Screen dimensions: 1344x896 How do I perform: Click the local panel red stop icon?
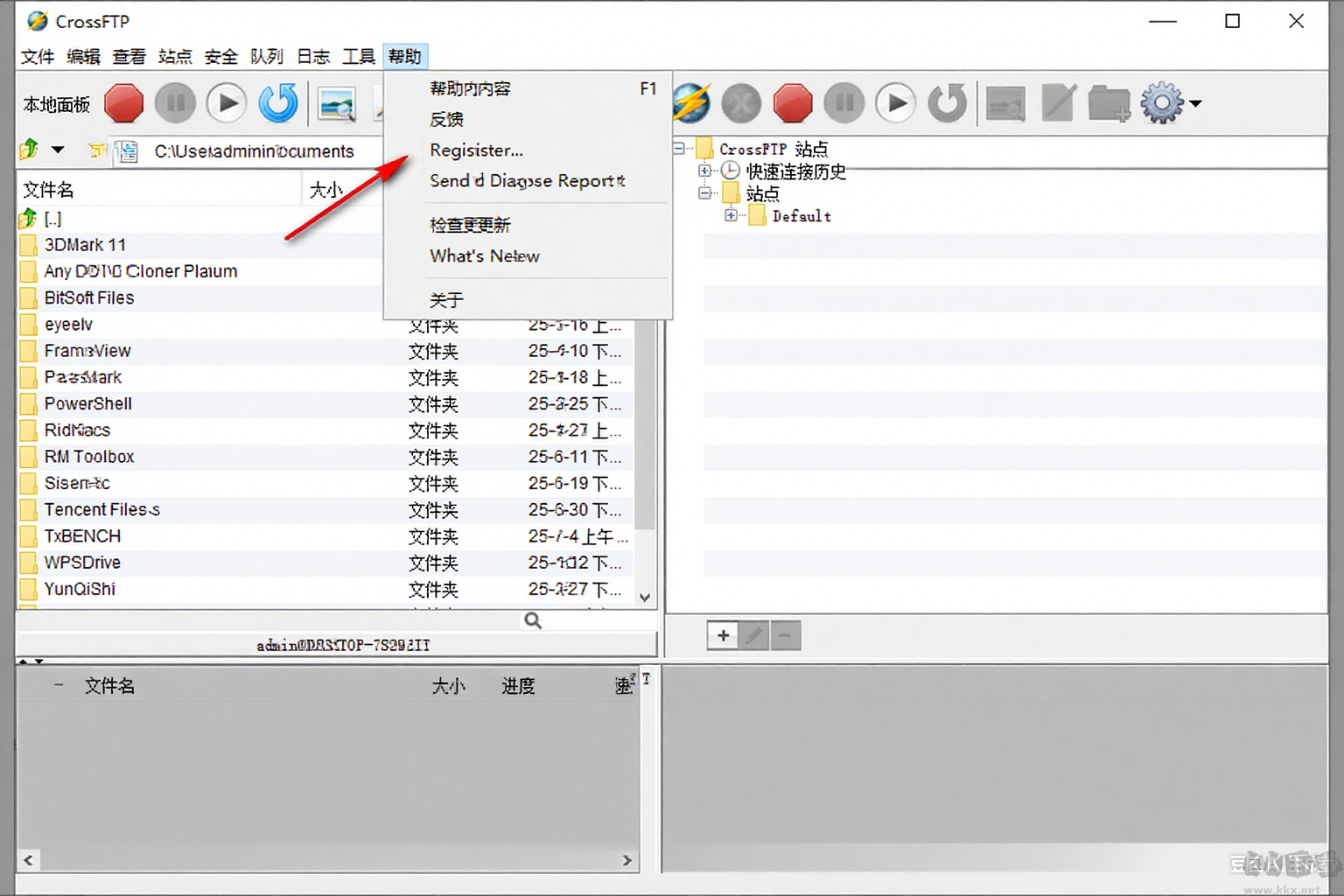pos(123,103)
